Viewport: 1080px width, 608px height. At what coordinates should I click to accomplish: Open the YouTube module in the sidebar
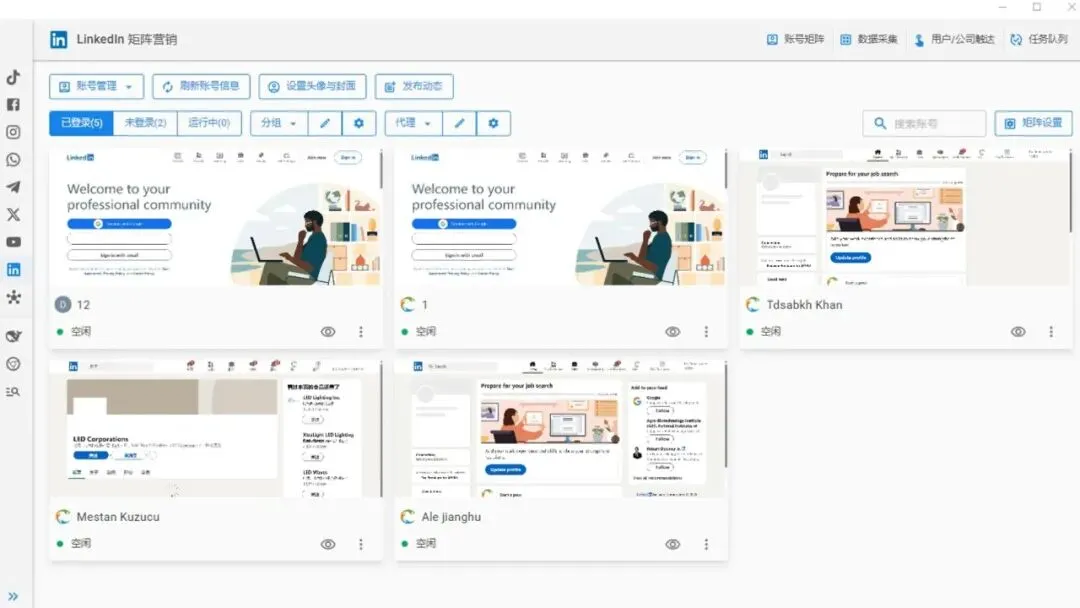coord(13,242)
